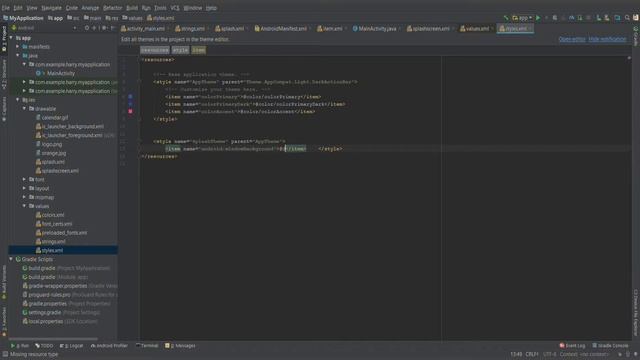
Task: Collapse the Gradle Scripts node
Action: tap(11, 259)
